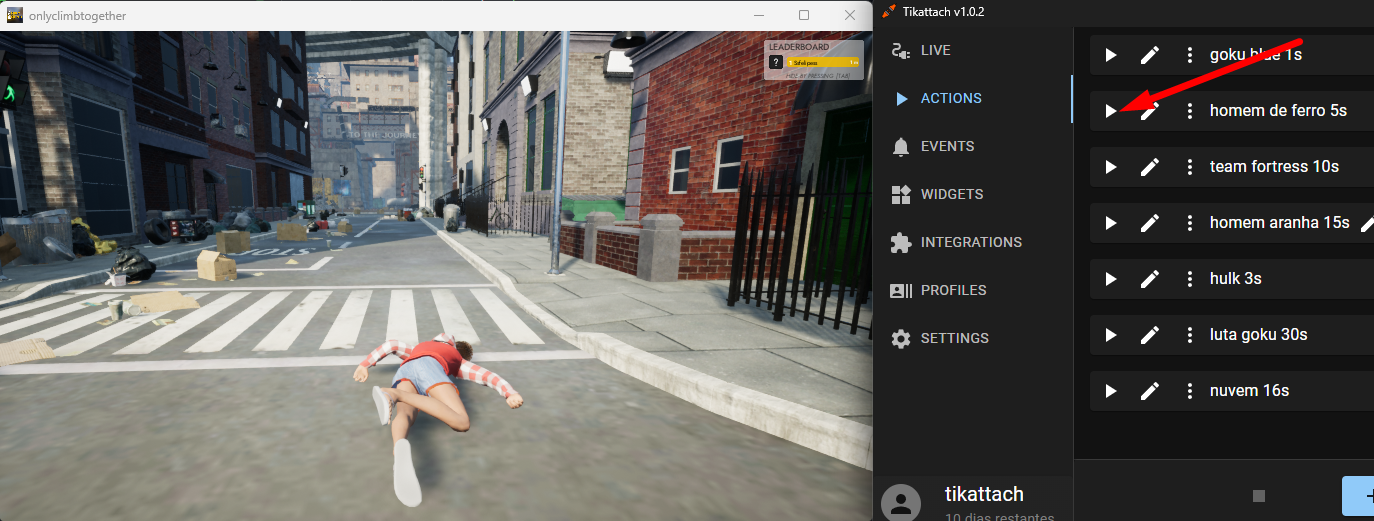Viewport: 1374px width, 521px height.
Task: Click the user avatar icon at sidebar bottom
Action: (x=902, y=503)
